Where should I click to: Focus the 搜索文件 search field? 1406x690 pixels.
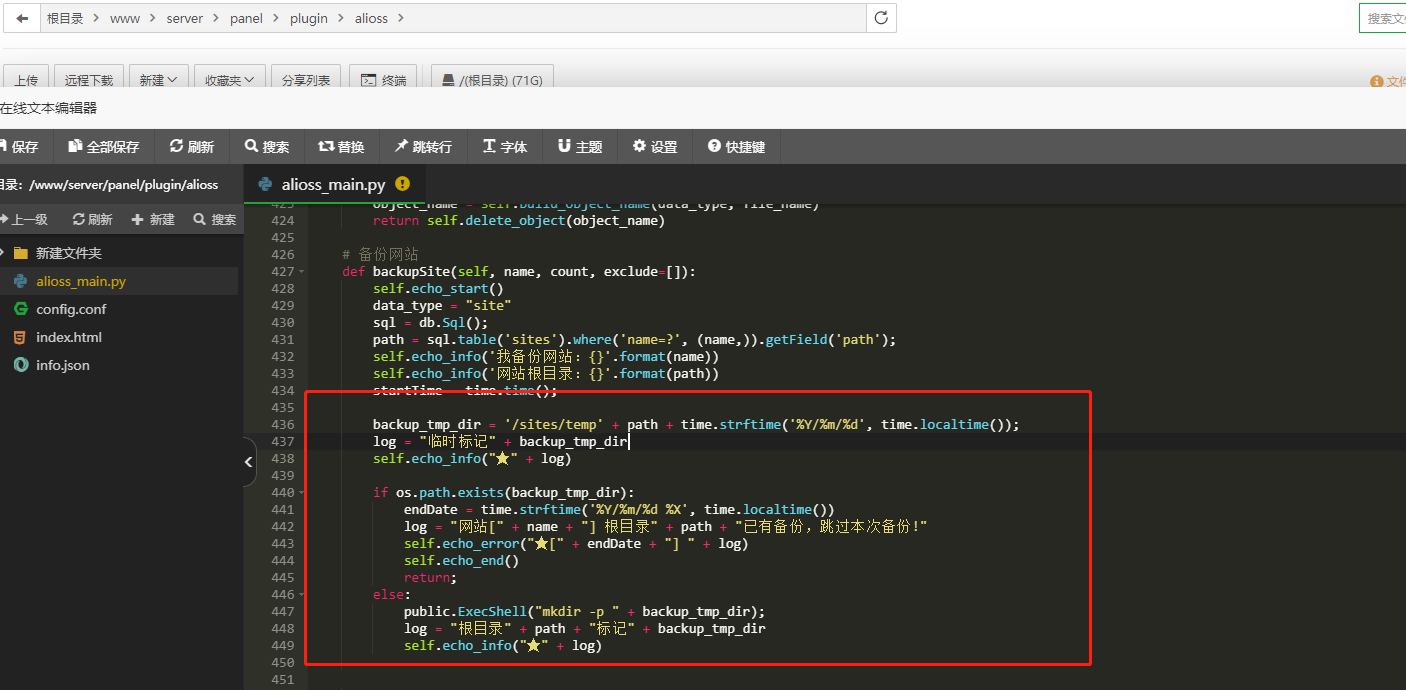(x=1382, y=18)
